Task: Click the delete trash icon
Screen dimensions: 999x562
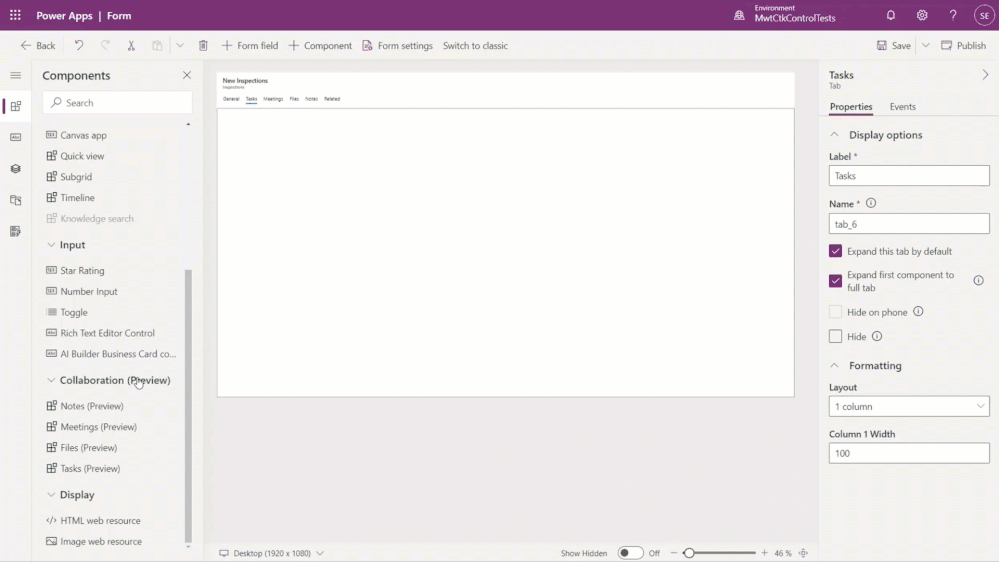Action: tap(203, 45)
